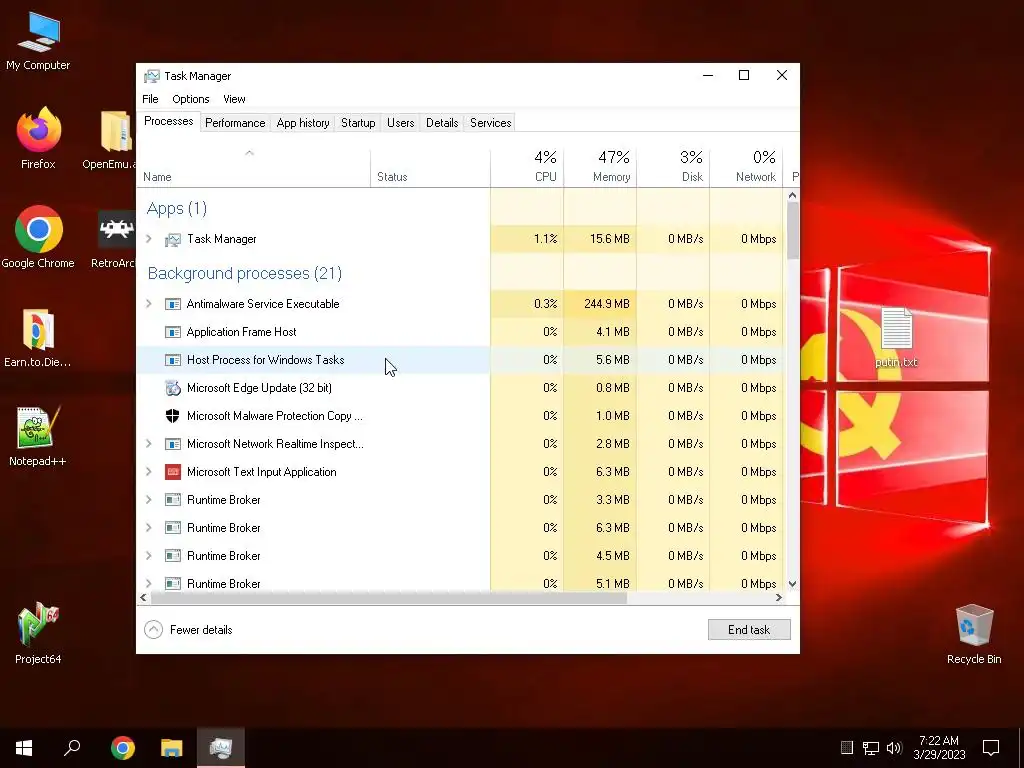This screenshot has height=768, width=1024.
Task: Sort by the Status column header
Action: coord(430,167)
